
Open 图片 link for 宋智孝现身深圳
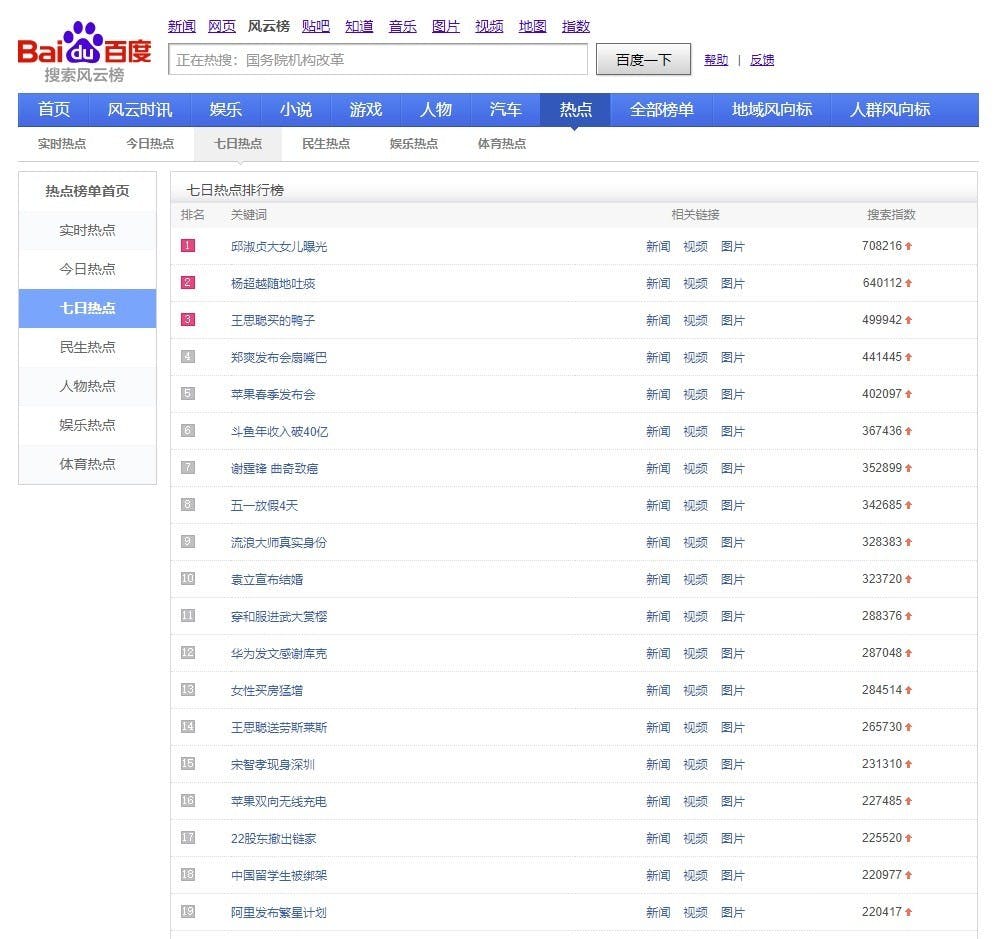[x=733, y=765]
